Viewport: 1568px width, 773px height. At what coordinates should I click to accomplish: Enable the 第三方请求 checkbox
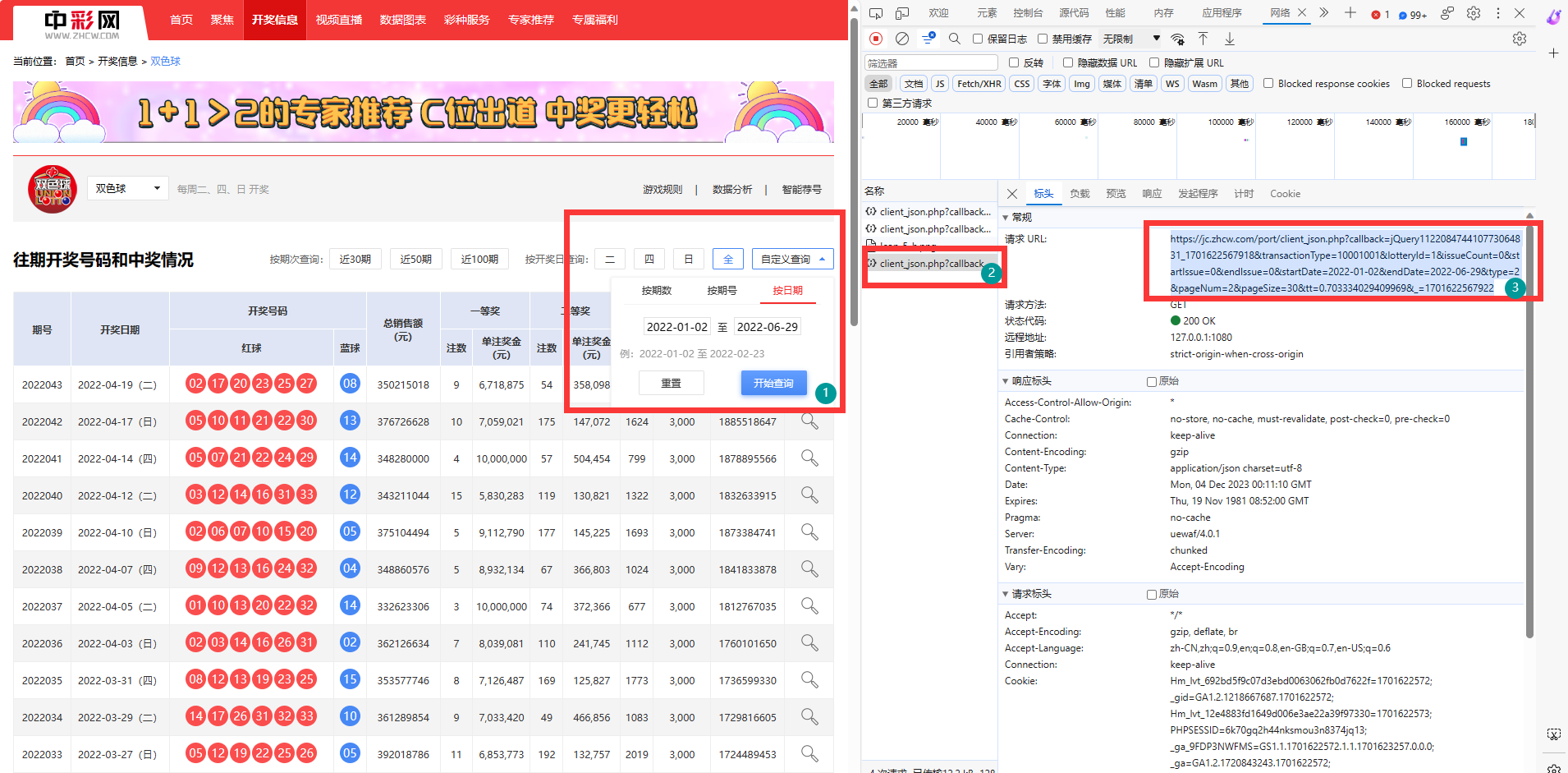click(873, 103)
